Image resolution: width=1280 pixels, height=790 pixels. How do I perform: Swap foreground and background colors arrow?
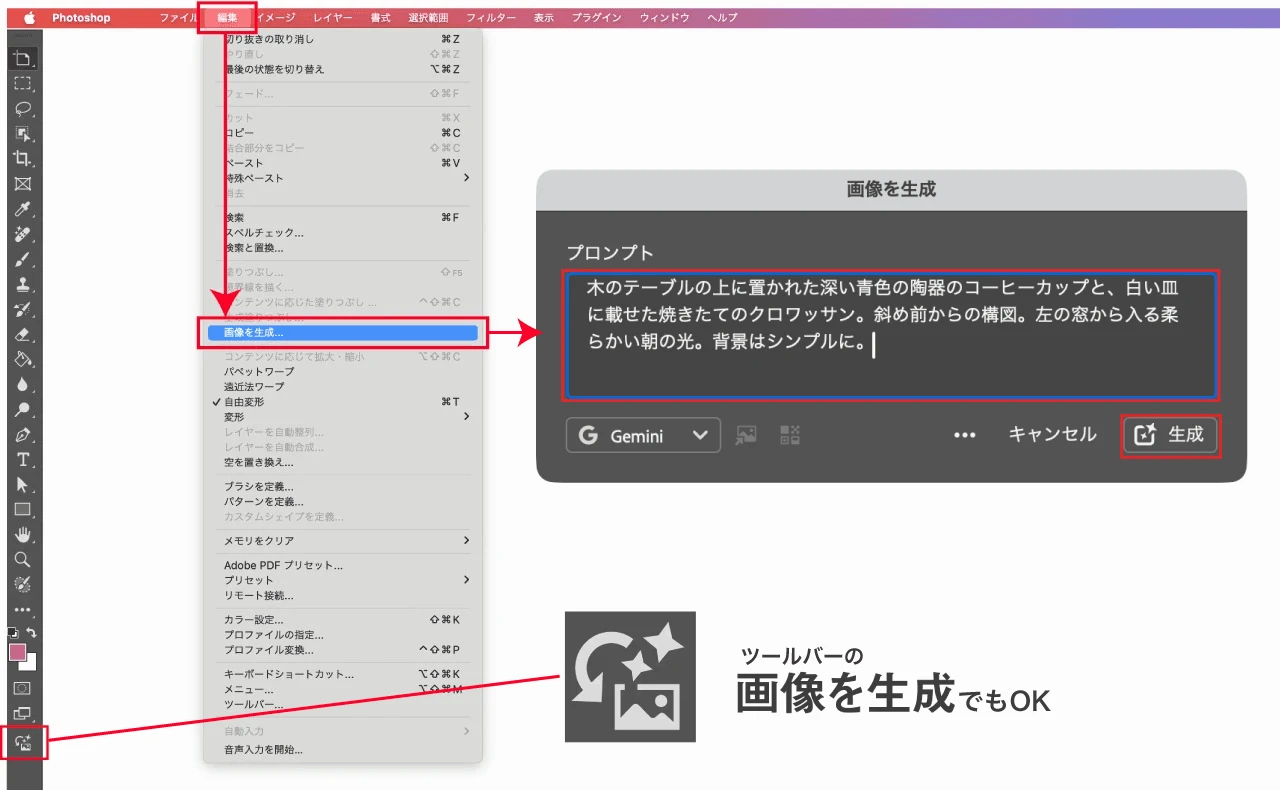point(32,633)
